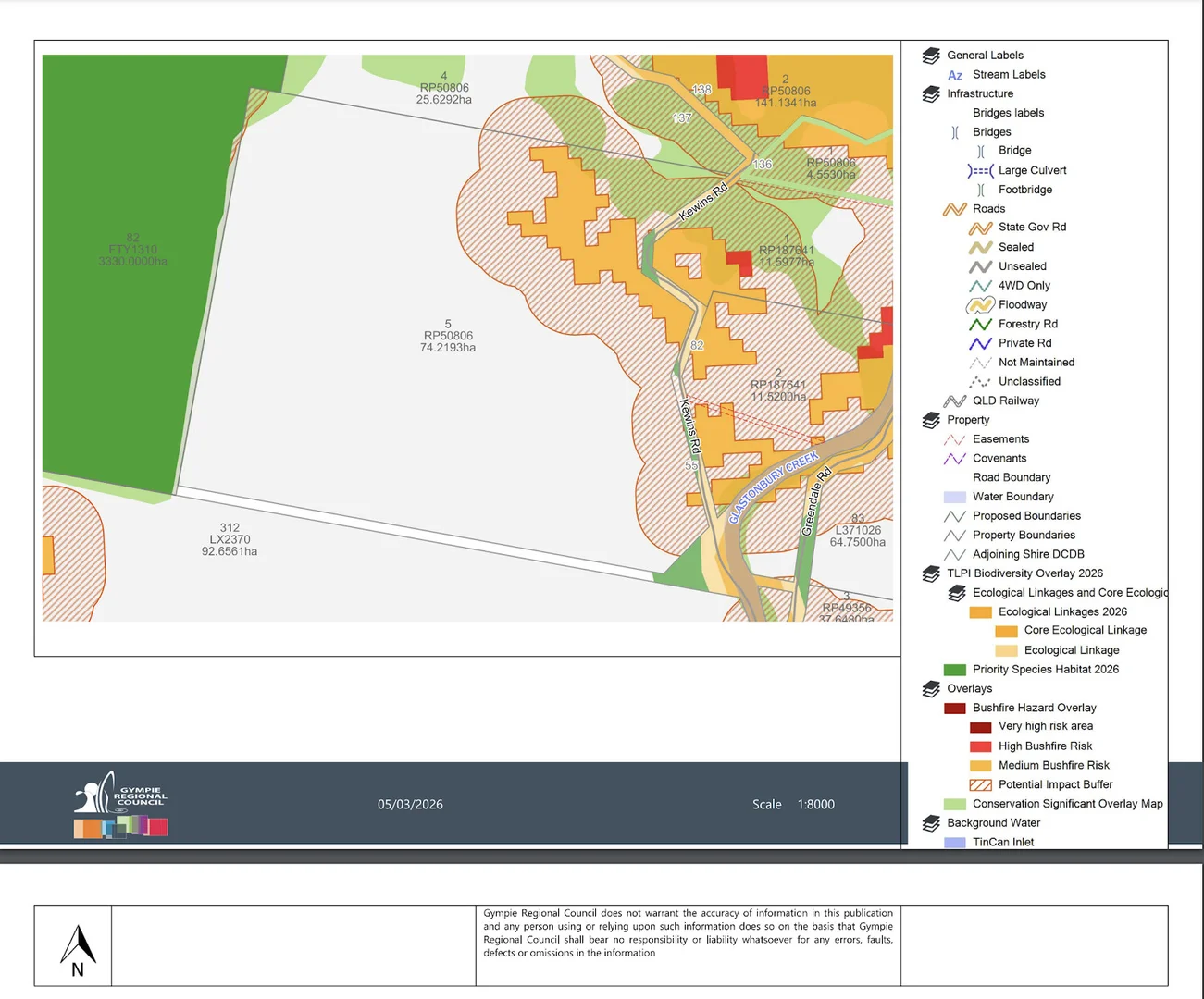Click the Roads zigzag symbol icon

(955, 209)
